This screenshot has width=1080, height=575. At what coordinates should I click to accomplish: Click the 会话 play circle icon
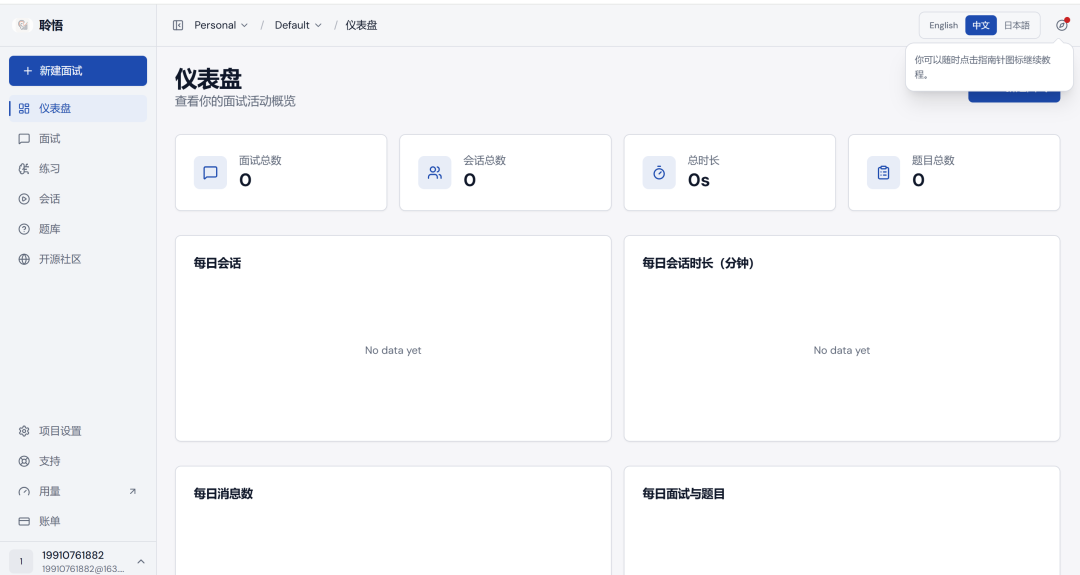tap(24, 199)
